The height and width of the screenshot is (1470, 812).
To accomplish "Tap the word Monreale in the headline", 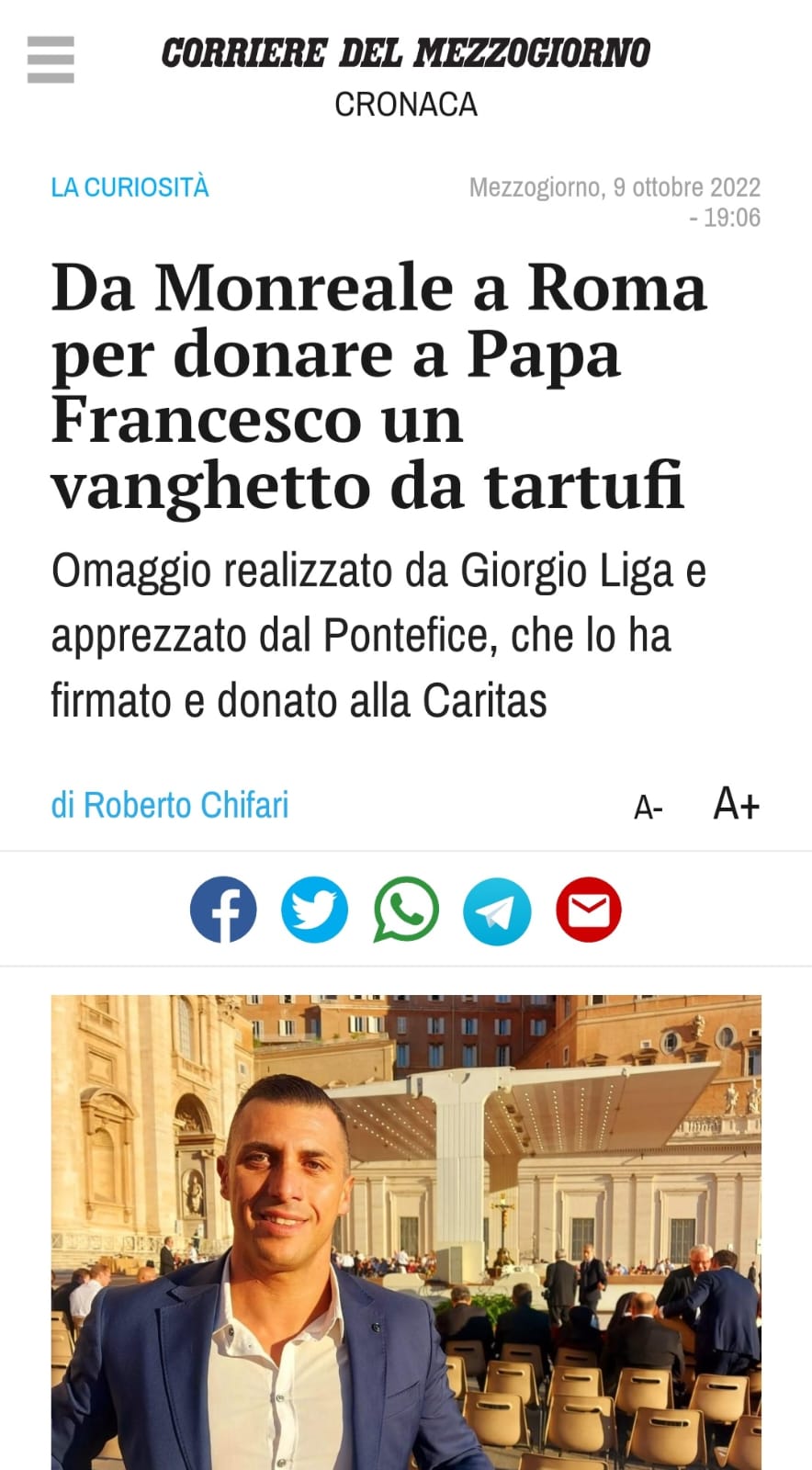I will click(304, 288).
